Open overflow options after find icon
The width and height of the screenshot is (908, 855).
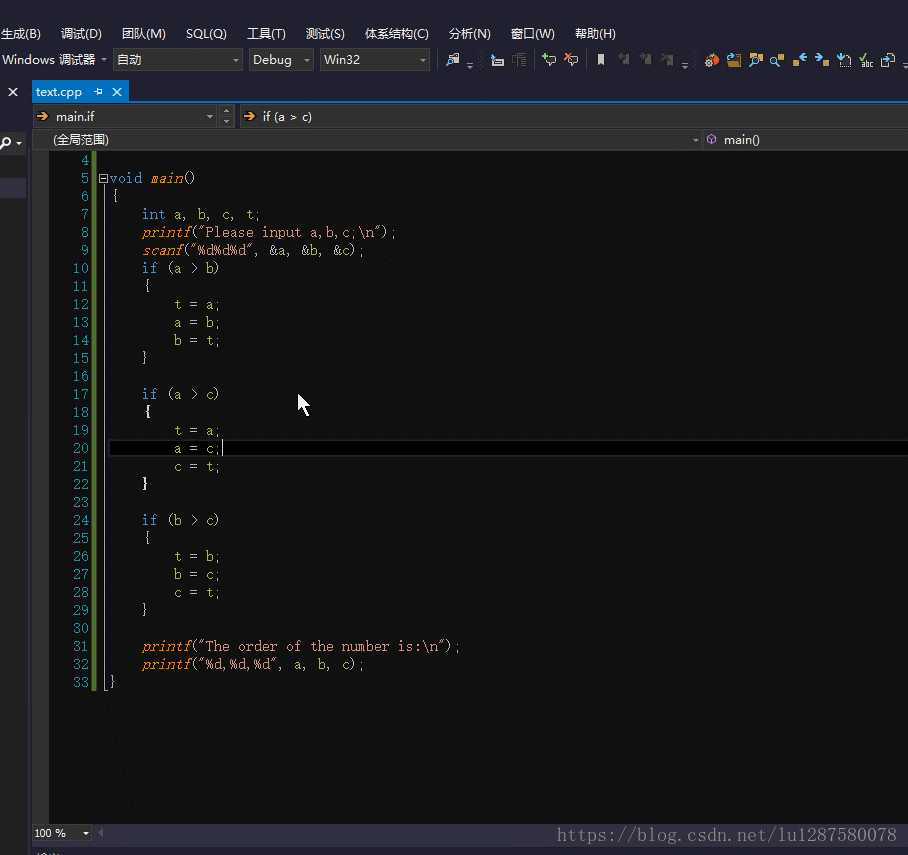tap(470, 65)
